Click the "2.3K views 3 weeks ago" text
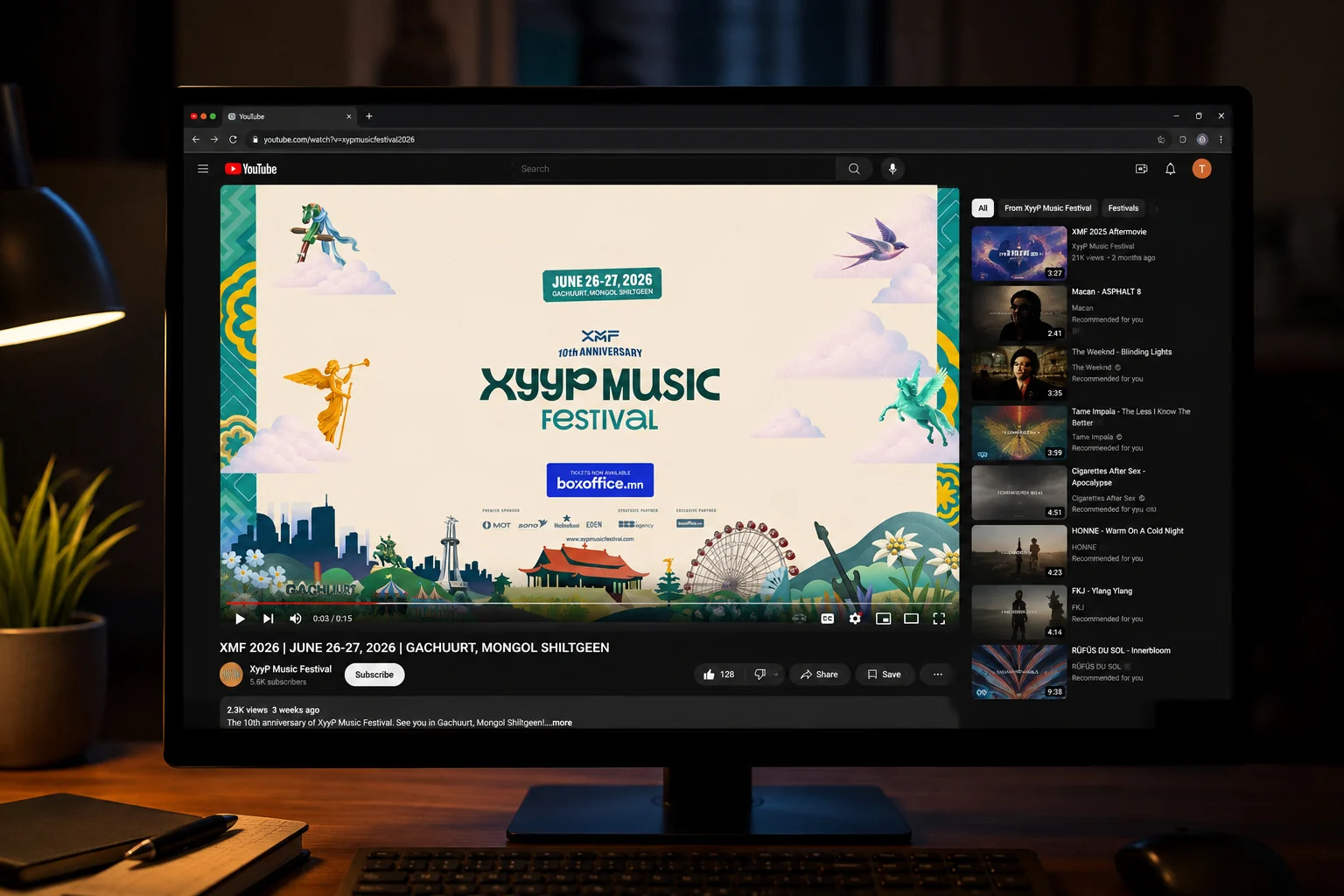1344x896 pixels. pos(273,710)
